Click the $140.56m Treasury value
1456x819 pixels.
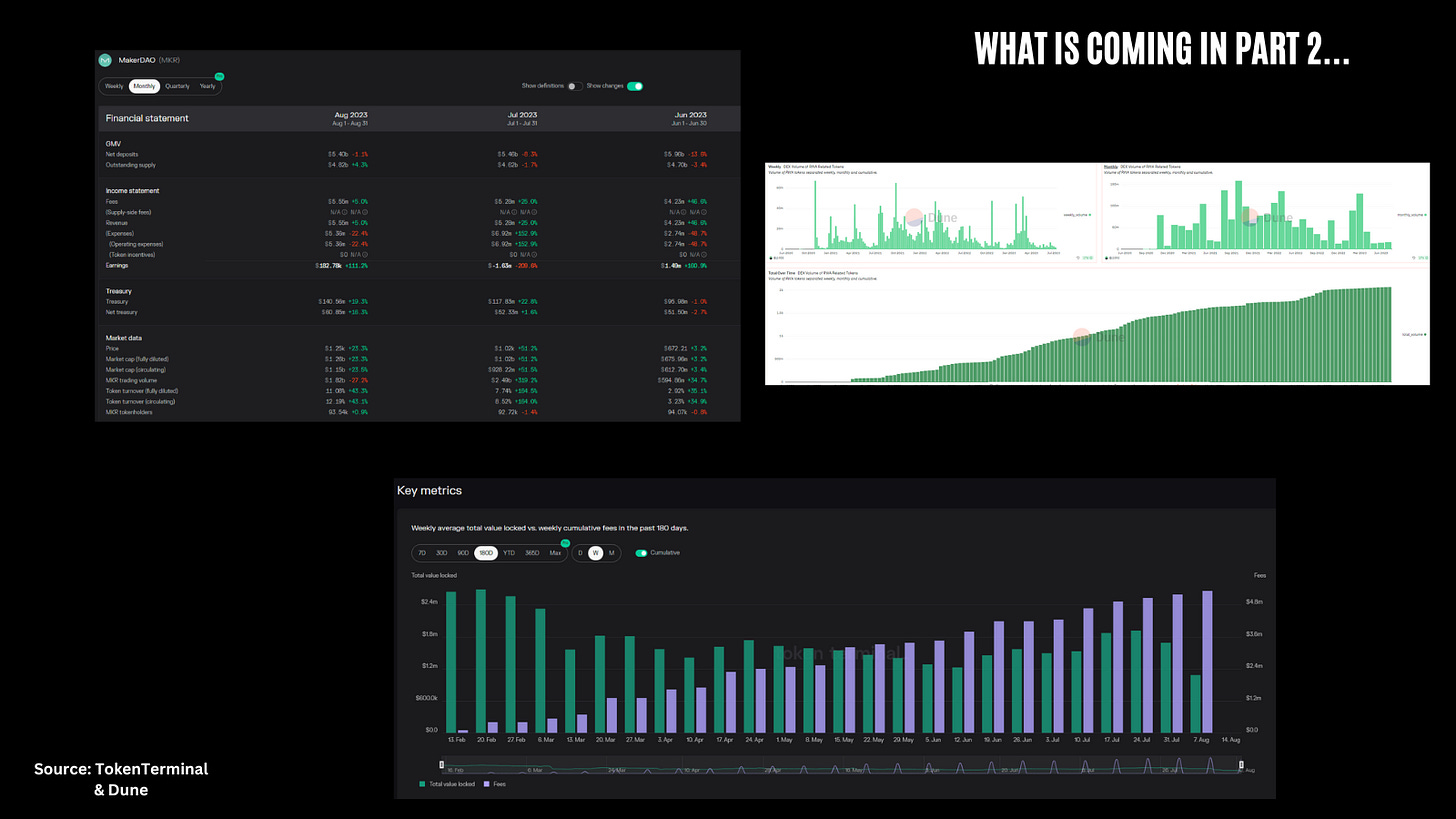(x=332, y=301)
